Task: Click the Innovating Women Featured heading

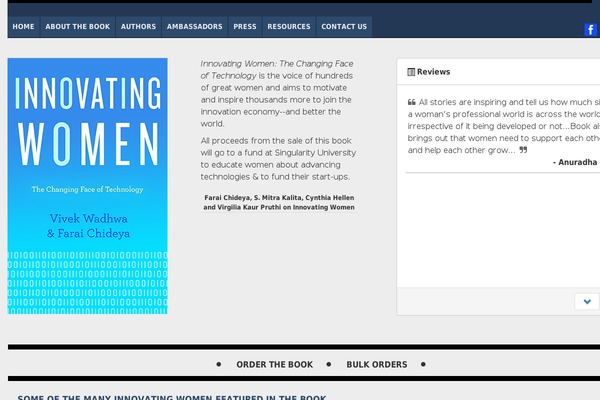Action: click(x=172, y=397)
